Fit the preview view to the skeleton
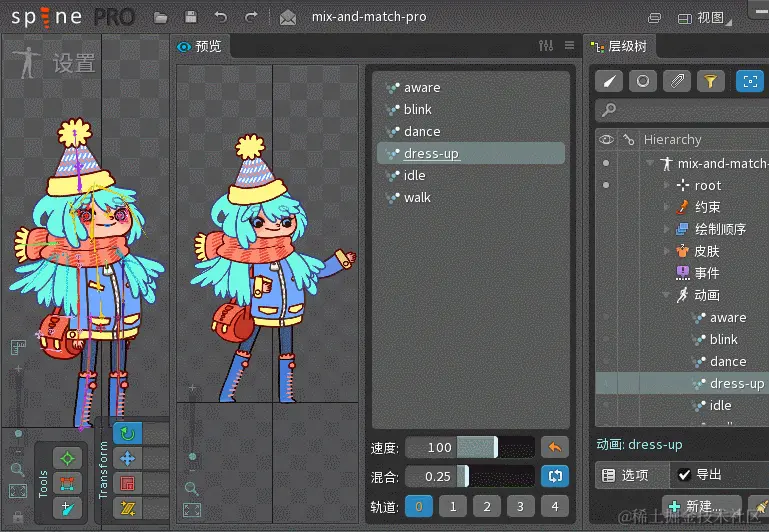 (x=192, y=510)
